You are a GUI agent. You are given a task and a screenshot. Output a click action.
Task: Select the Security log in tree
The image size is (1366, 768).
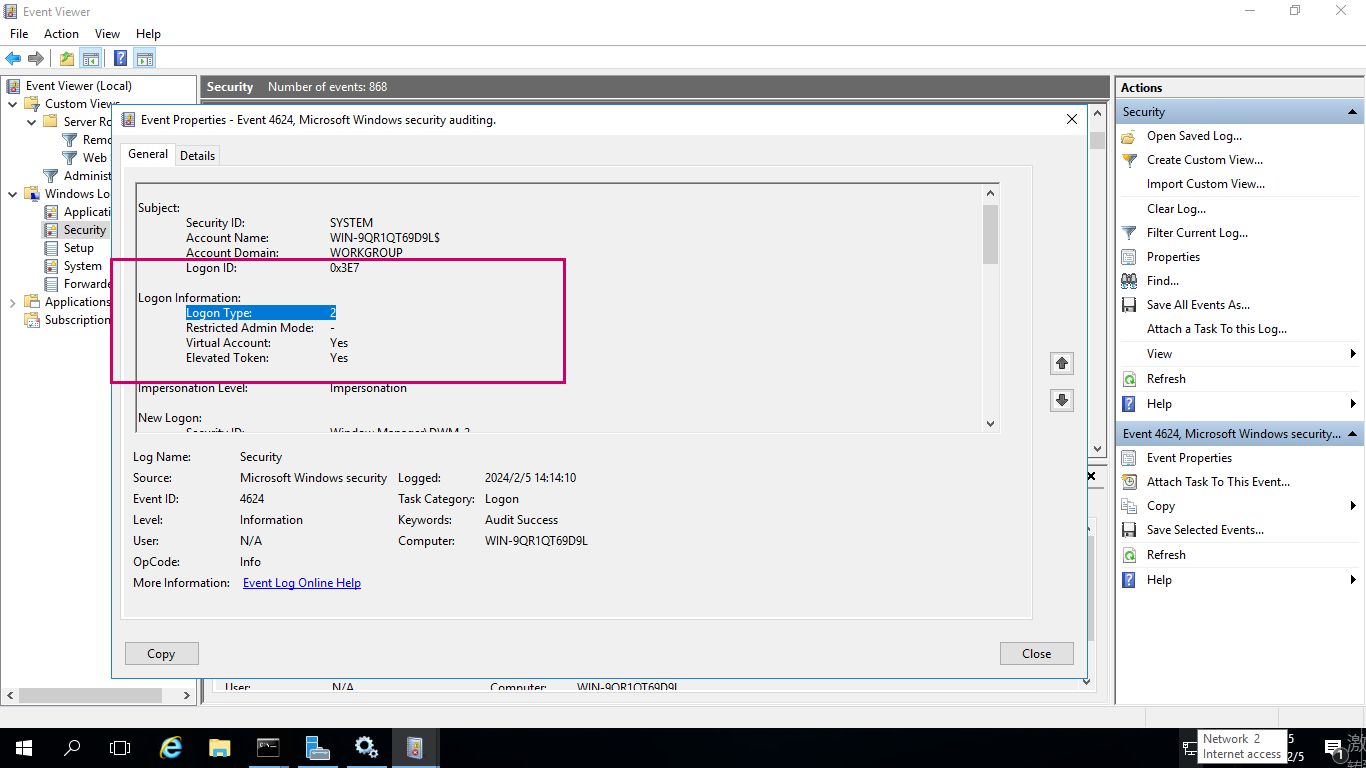click(x=84, y=230)
